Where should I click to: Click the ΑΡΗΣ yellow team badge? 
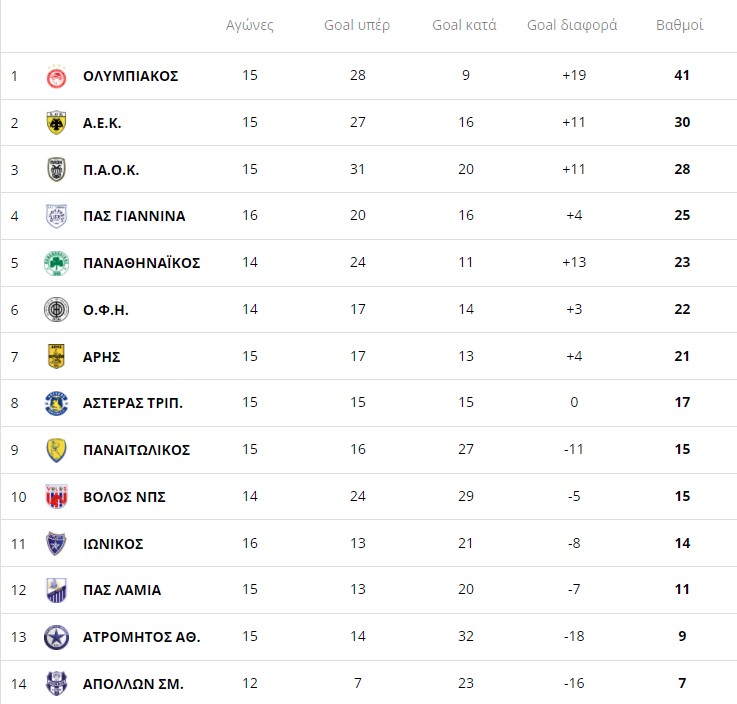[57, 357]
